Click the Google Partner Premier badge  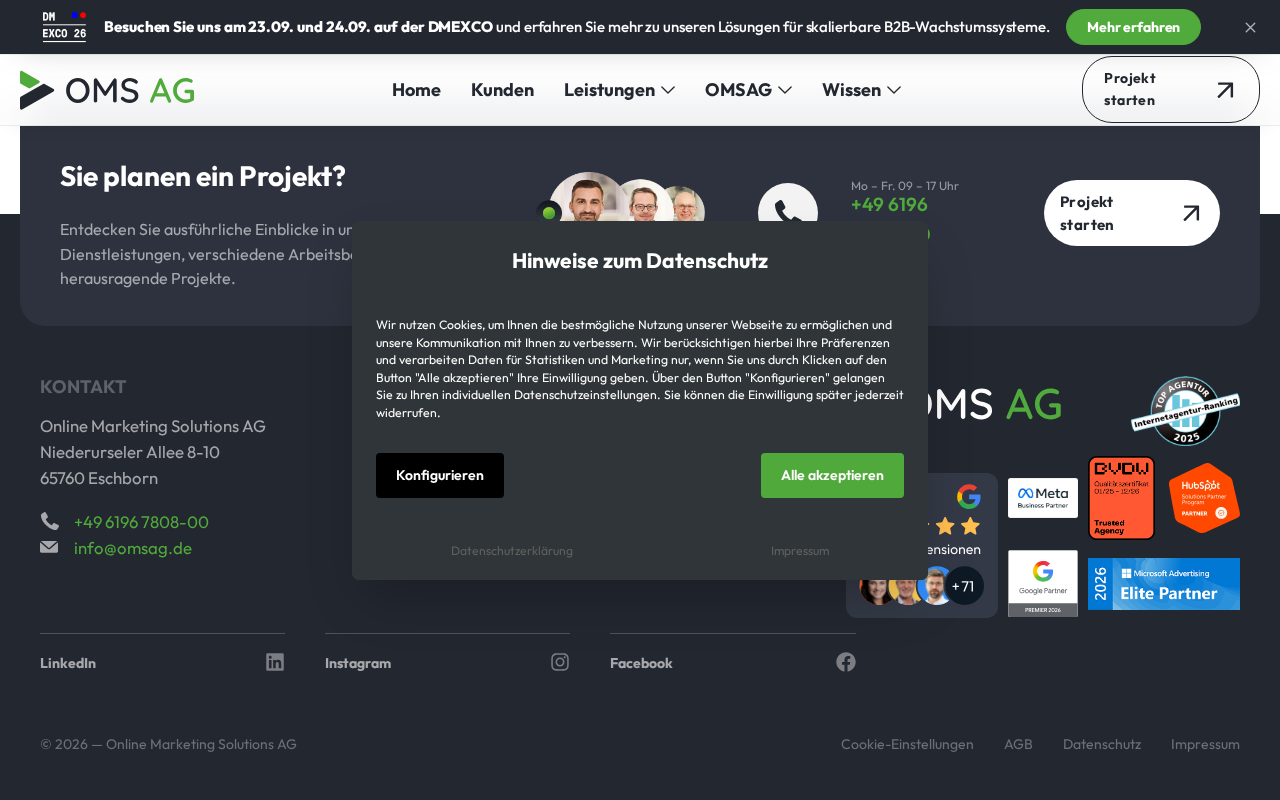pyautogui.click(x=1043, y=583)
